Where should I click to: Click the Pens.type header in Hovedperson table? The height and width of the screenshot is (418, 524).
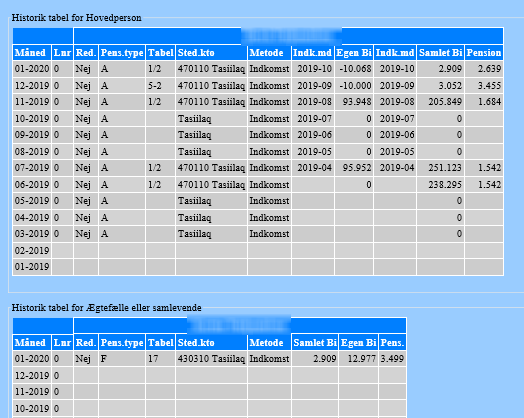pyautogui.click(x=122, y=53)
